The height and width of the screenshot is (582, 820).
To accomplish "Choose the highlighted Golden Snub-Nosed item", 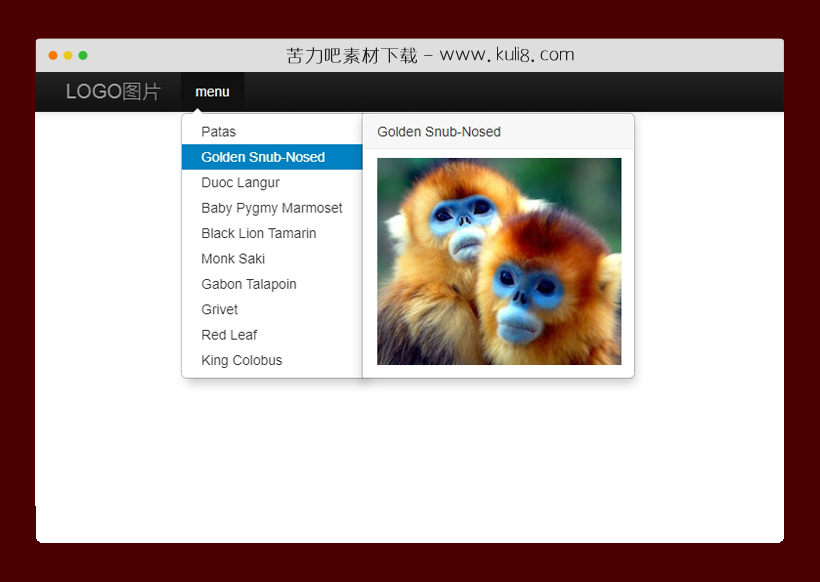I will tap(263, 157).
